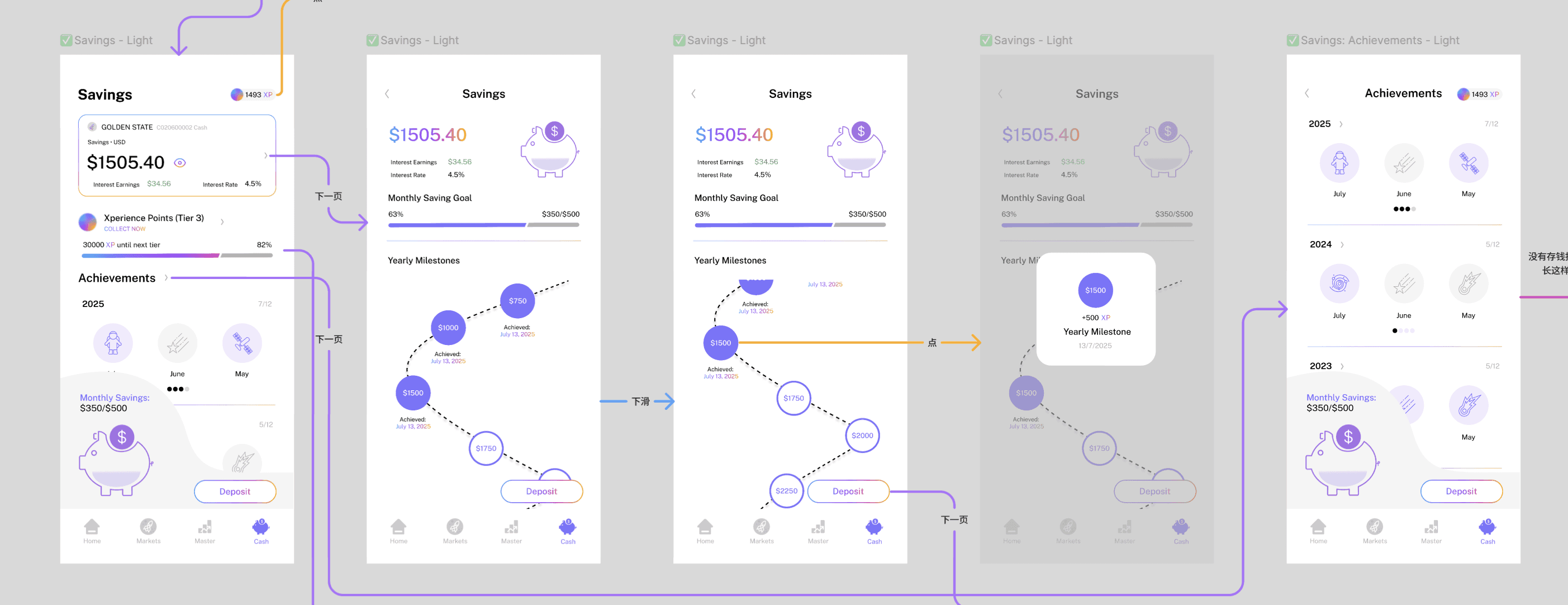Toggle the balance visibility eye icon
This screenshot has width=1568, height=605.
(x=179, y=163)
